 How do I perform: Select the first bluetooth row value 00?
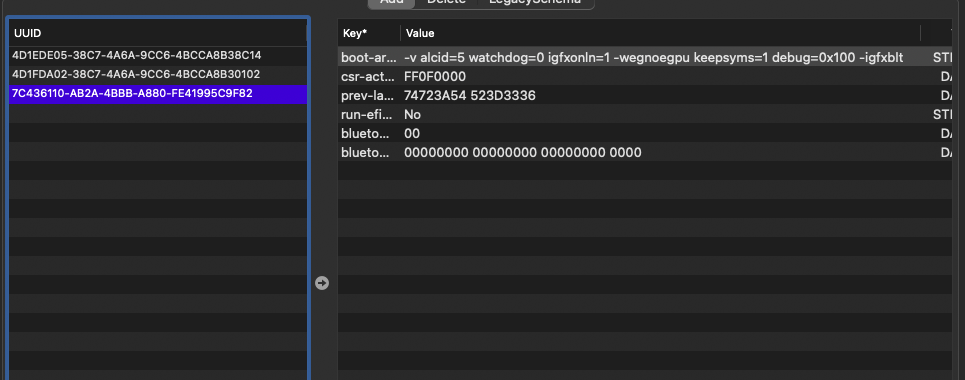[412, 134]
